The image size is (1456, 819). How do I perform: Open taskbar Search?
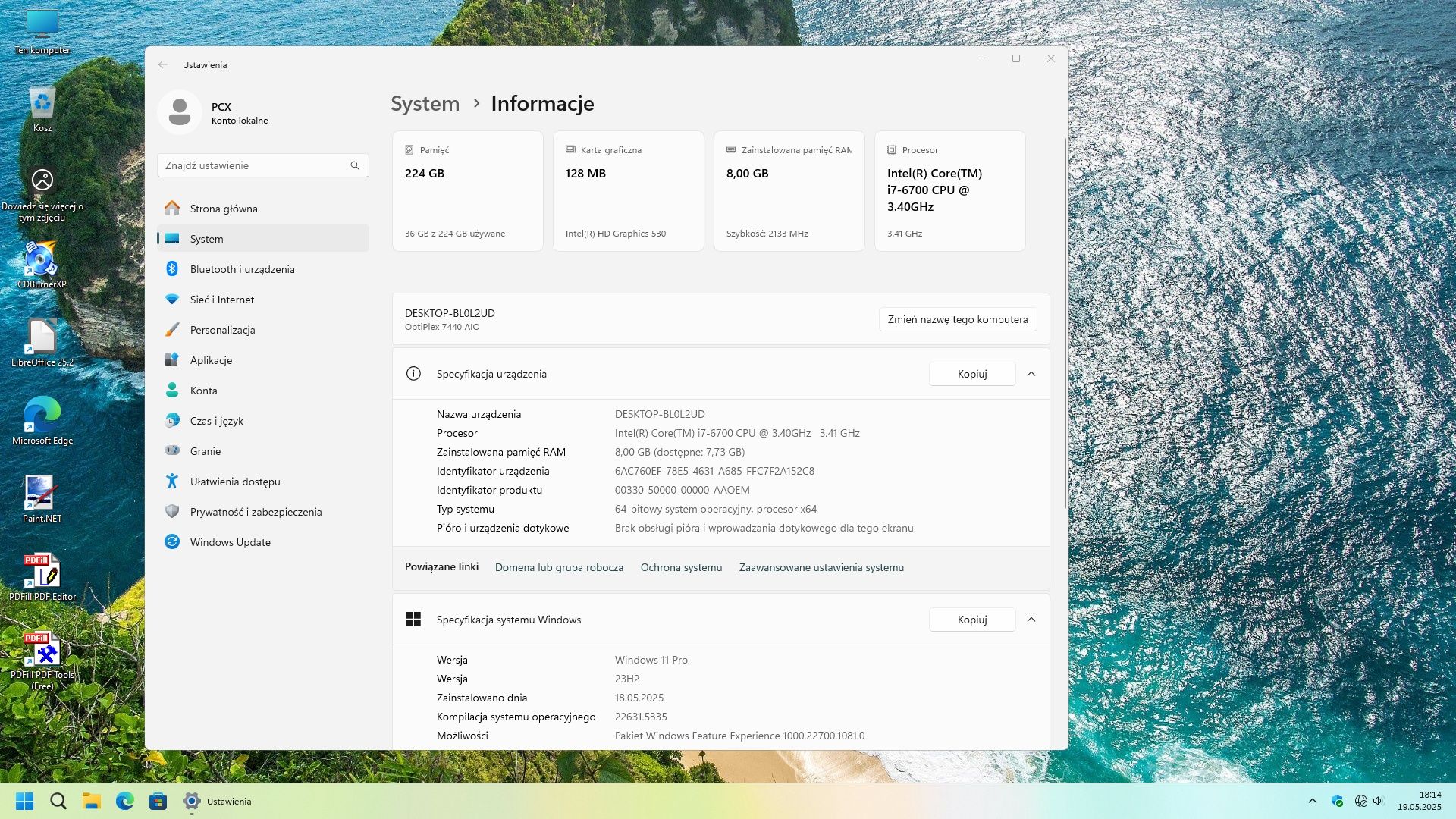[x=58, y=801]
